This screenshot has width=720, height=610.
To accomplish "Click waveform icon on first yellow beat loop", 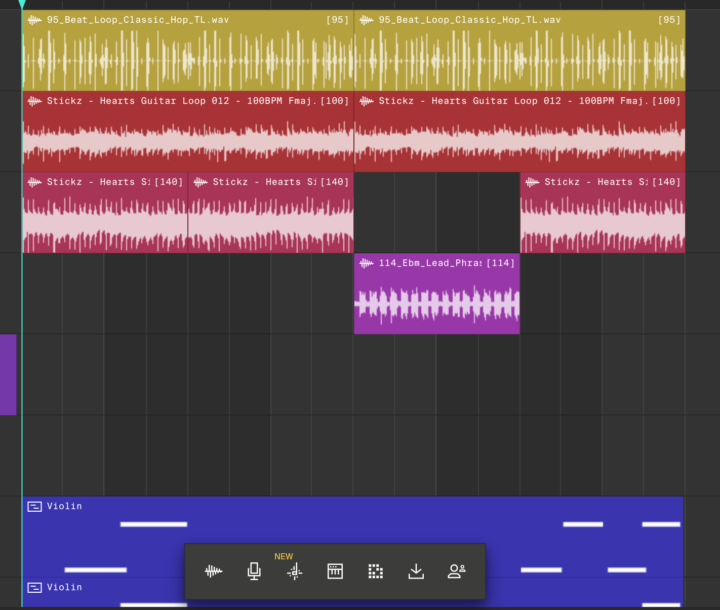I will 34,20.
